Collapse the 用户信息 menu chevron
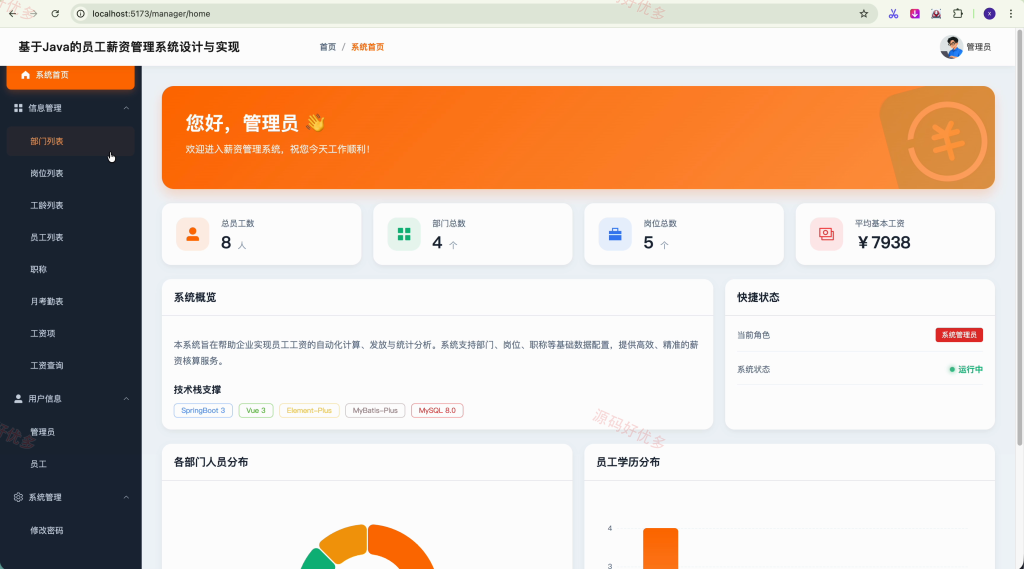The height and width of the screenshot is (569, 1024). (x=126, y=398)
